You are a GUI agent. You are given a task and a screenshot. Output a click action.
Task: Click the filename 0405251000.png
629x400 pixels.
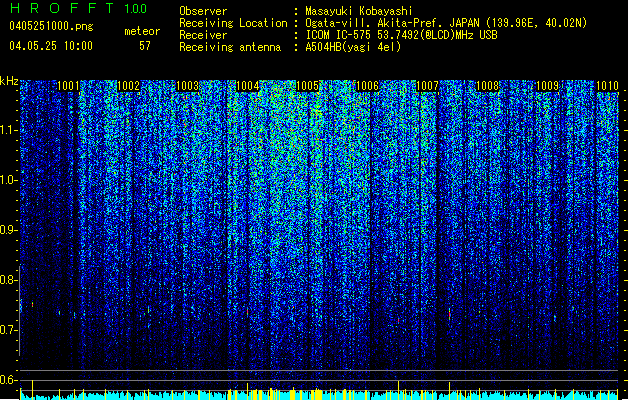(x=51, y=26)
